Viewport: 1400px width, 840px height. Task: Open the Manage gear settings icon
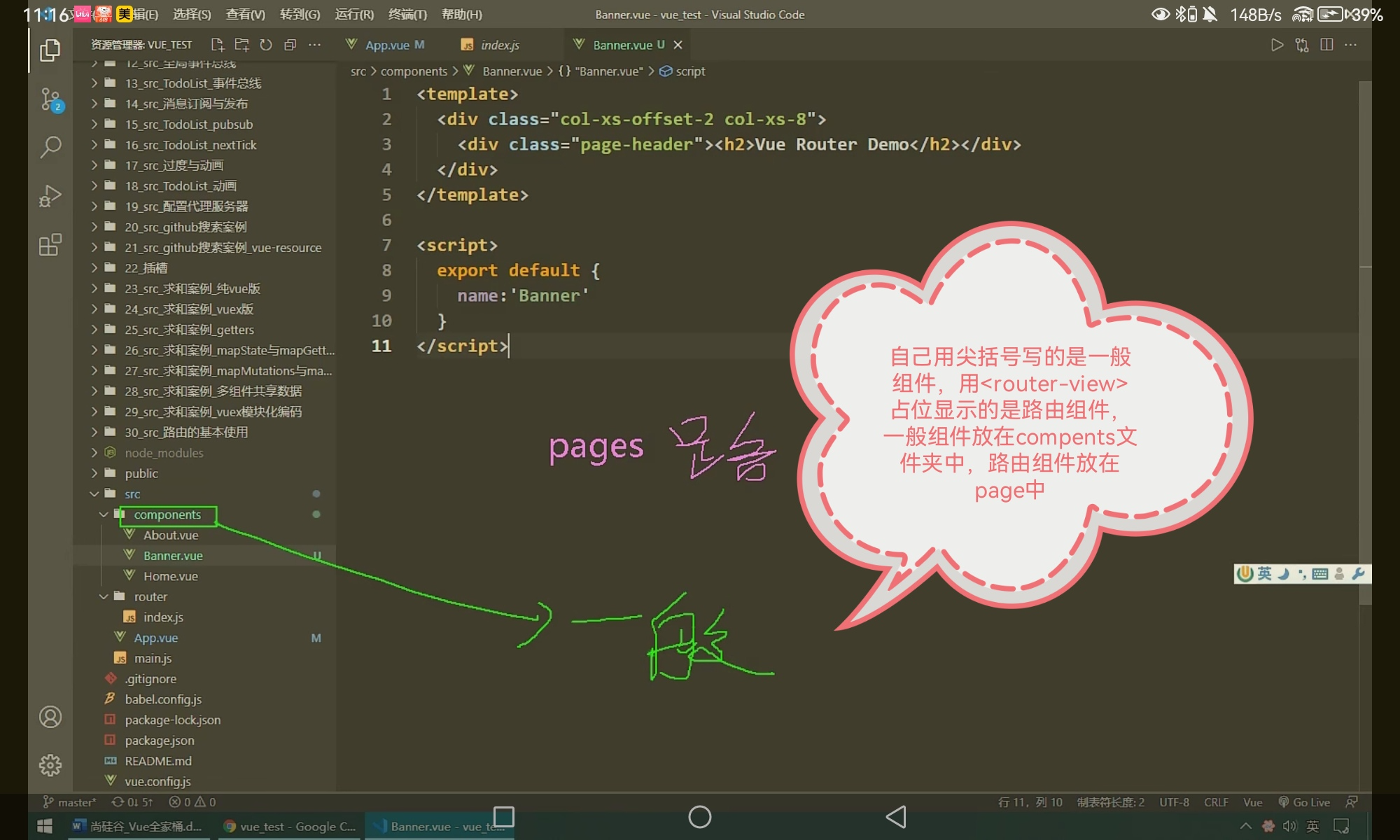pyautogui.click(x=50, y=765)
